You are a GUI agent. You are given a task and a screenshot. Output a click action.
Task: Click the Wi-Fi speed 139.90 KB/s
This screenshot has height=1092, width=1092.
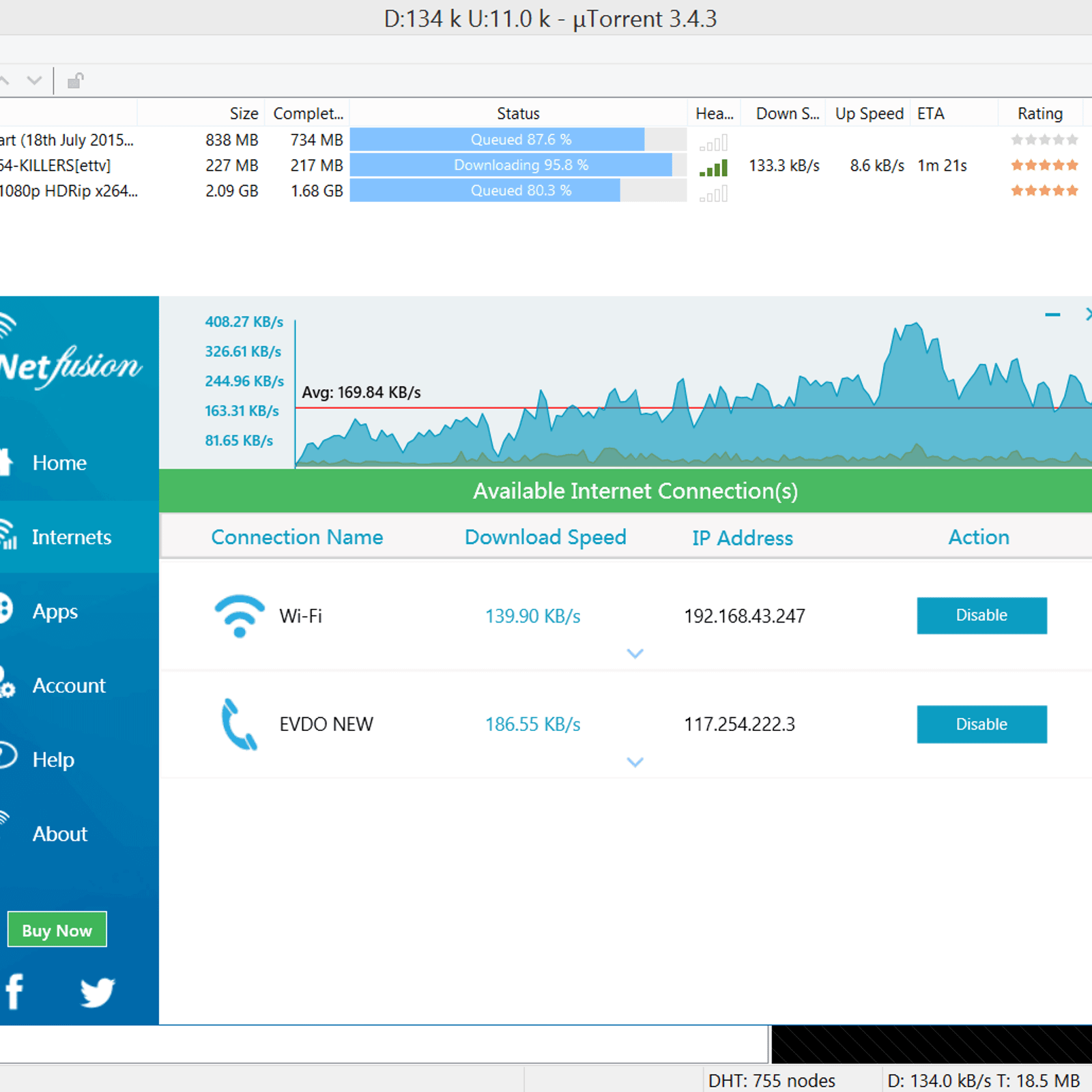533,616
